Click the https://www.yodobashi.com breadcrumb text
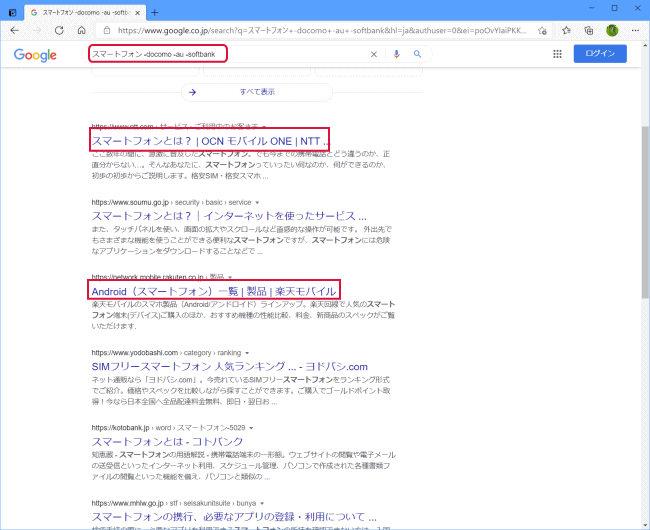 coord(135,353)
